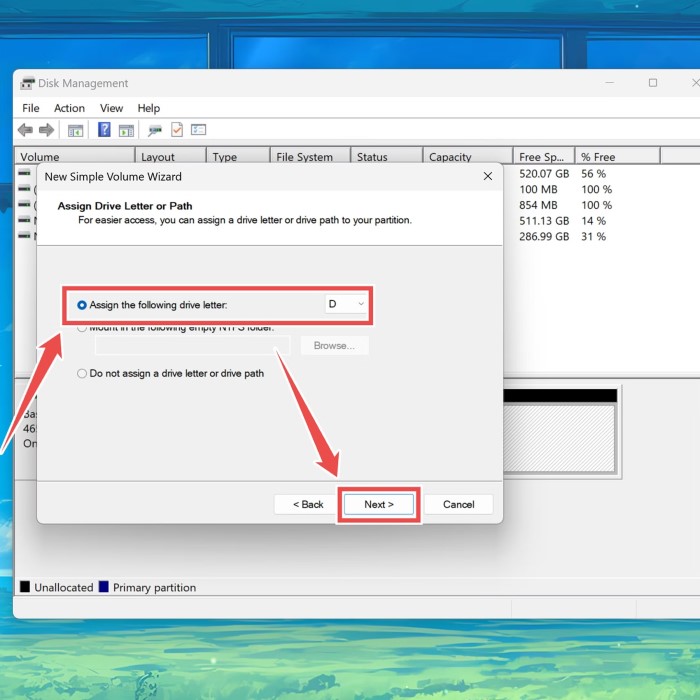Click the Back arrow toolbar icon
The image size is (700, 700).
click(25, 130)
